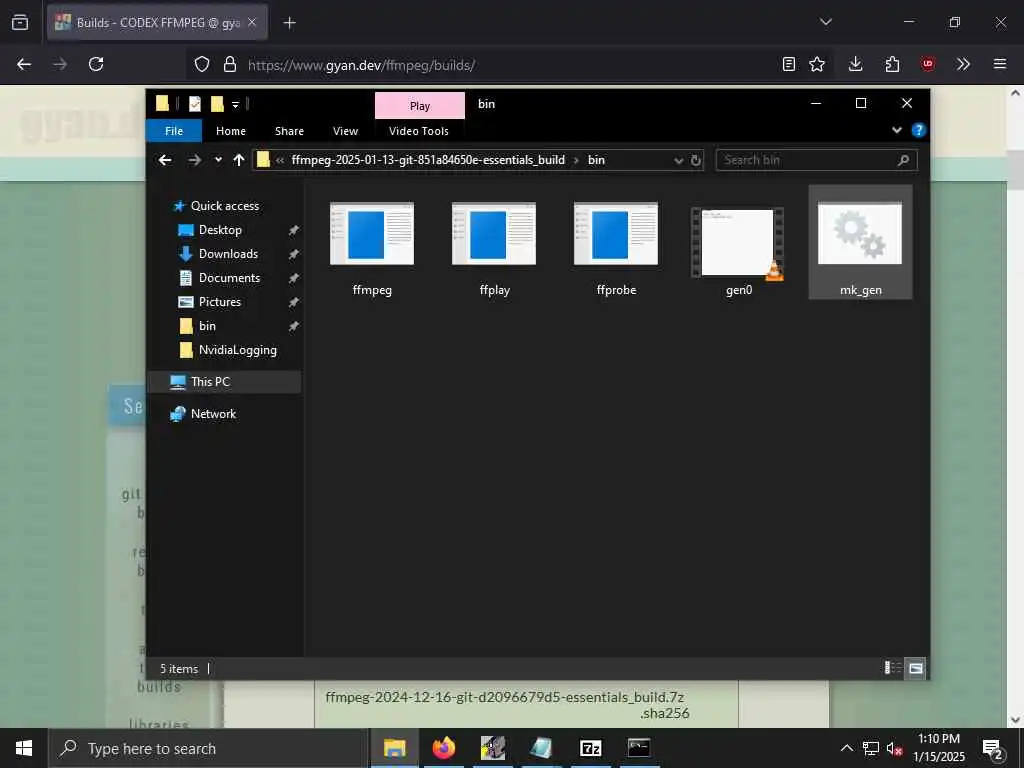The width and height of the screenshot is (1024, 768).
Task: Close the Builds CODEX FFMPEG tab
Action: click(252, 22)
